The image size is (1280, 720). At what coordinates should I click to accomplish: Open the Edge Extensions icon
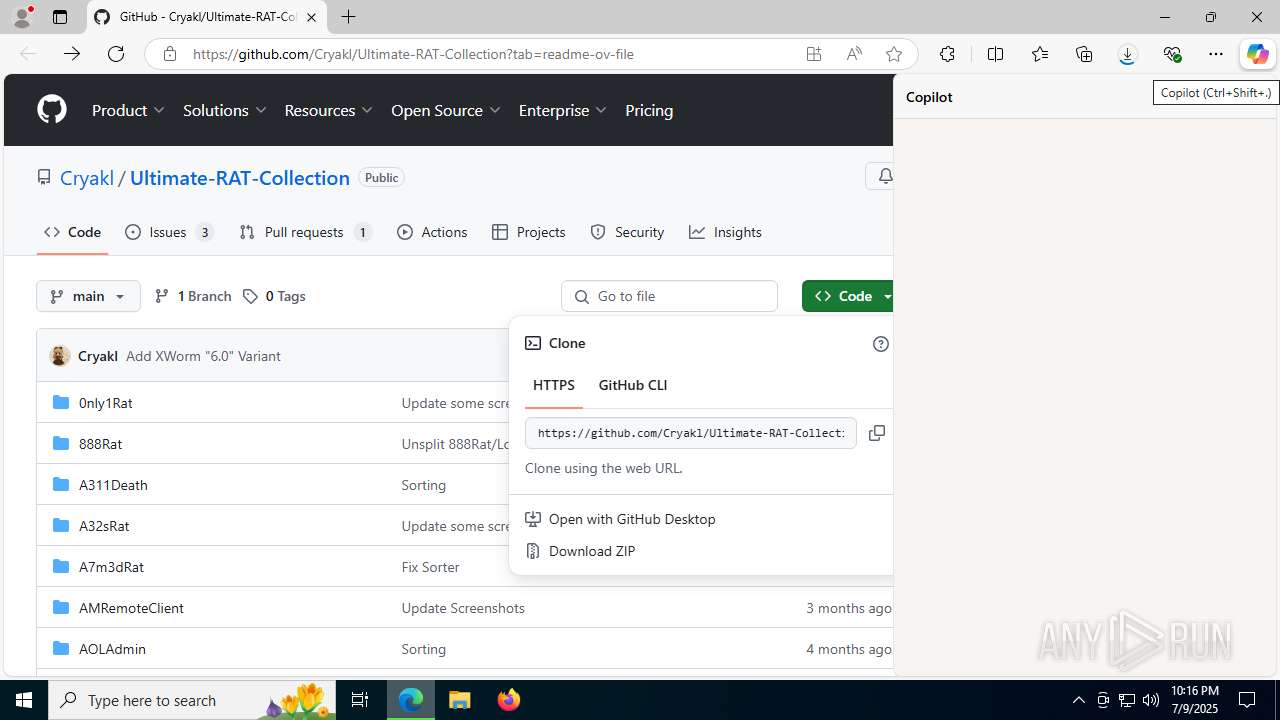[x=947, y=54]
